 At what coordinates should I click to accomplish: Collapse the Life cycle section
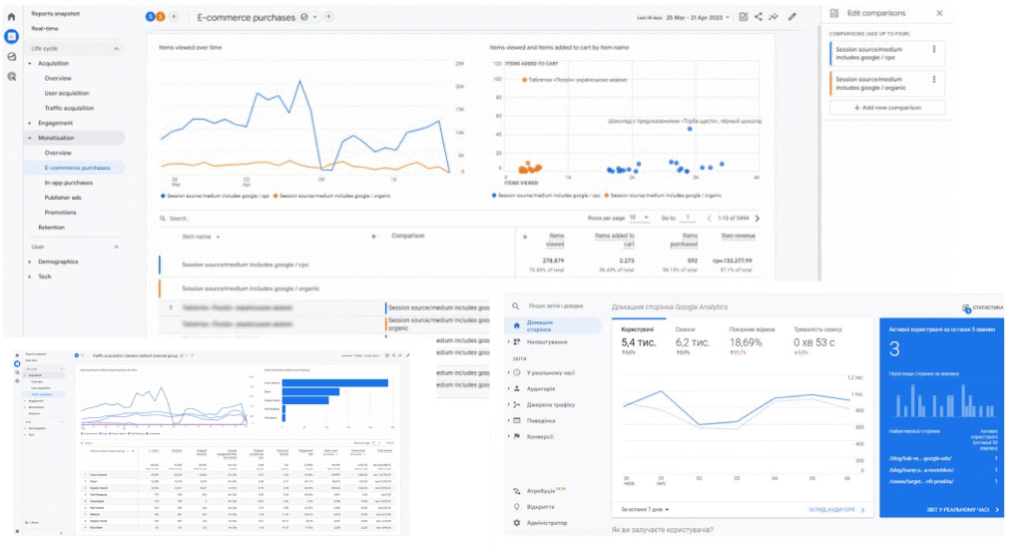coord(116,48)
